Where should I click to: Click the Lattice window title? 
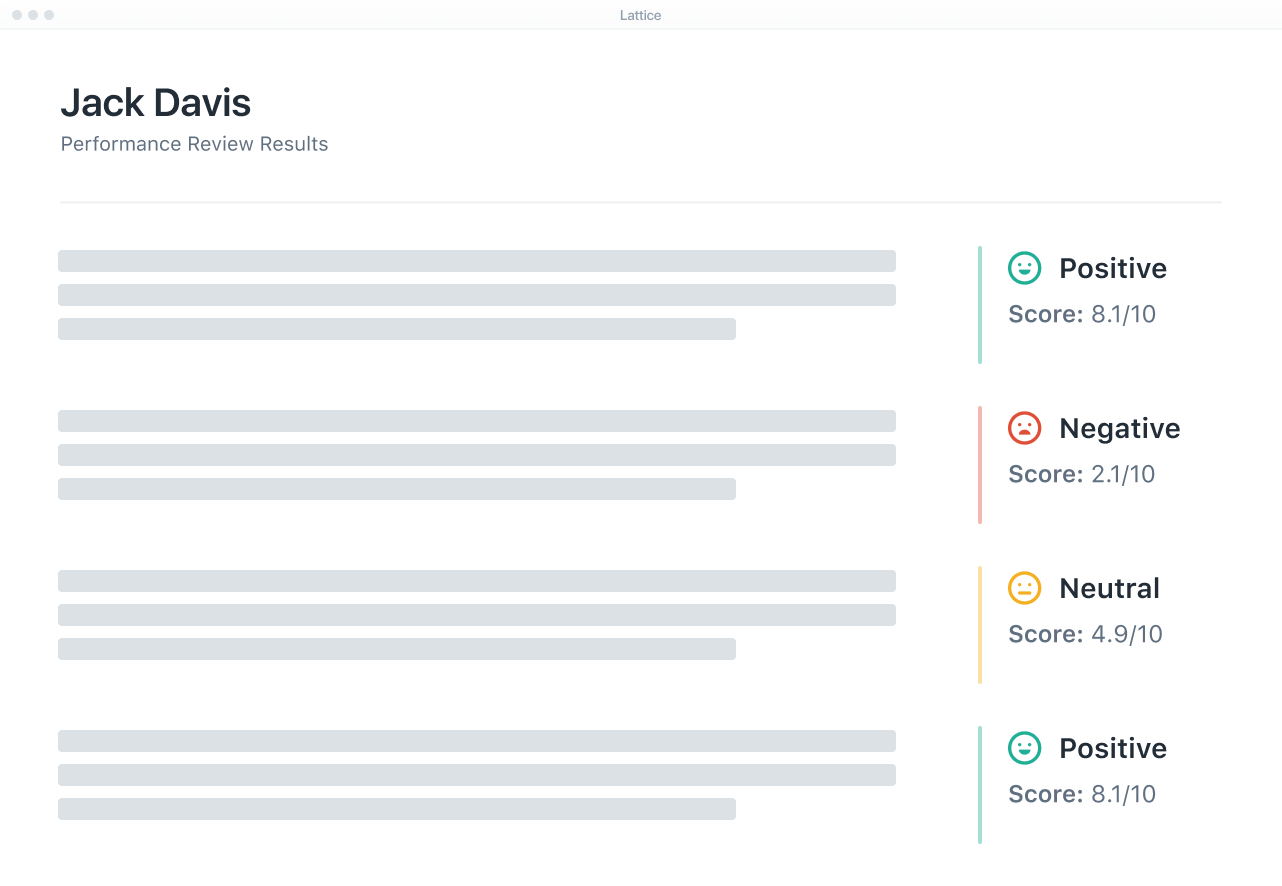point(640,15)
